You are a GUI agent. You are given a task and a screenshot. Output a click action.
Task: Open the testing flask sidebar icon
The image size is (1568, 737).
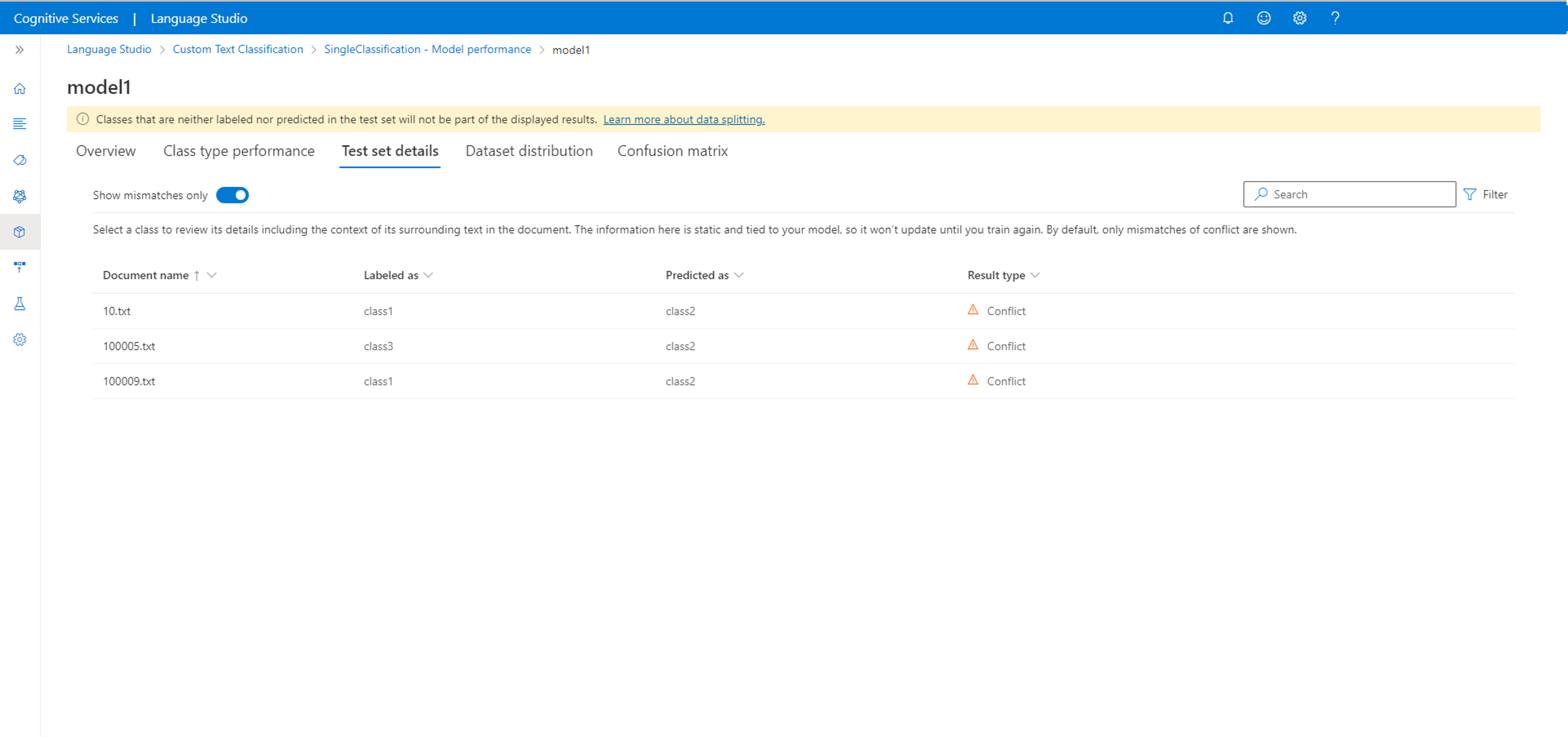[x=20, y=304]
